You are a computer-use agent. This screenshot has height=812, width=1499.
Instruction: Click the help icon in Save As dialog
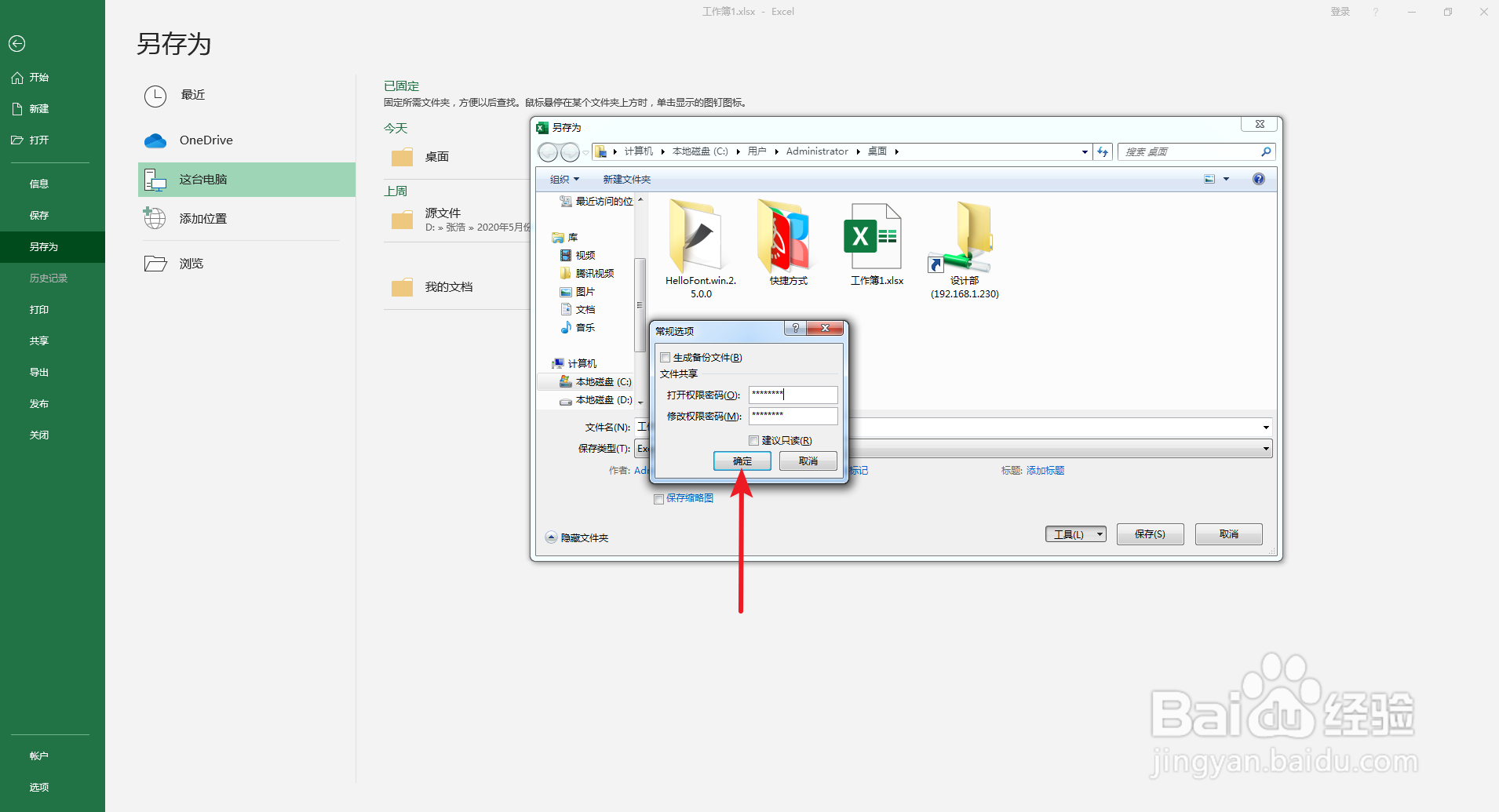[1259, 179]
